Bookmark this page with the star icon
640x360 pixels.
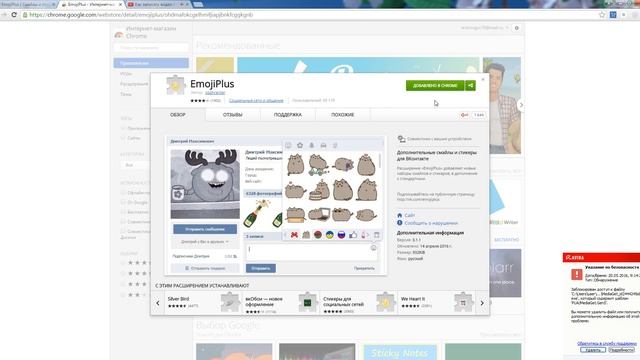coord(602,15)
